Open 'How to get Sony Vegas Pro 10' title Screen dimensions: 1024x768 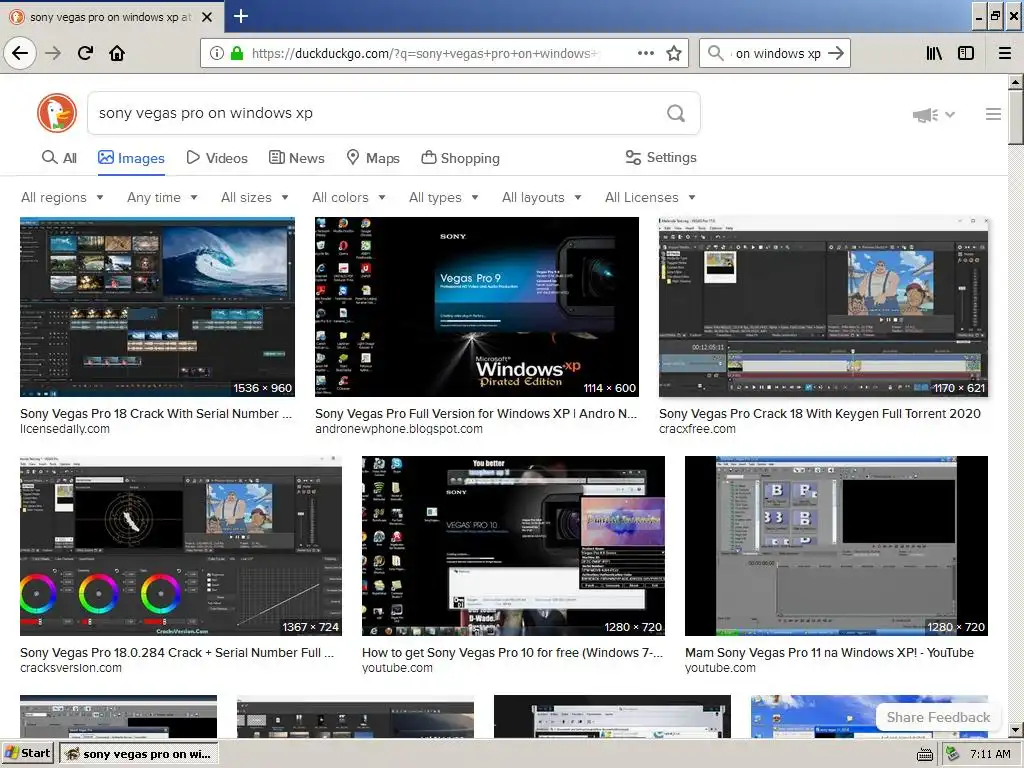pyautogui.click(x=513, y=652)
